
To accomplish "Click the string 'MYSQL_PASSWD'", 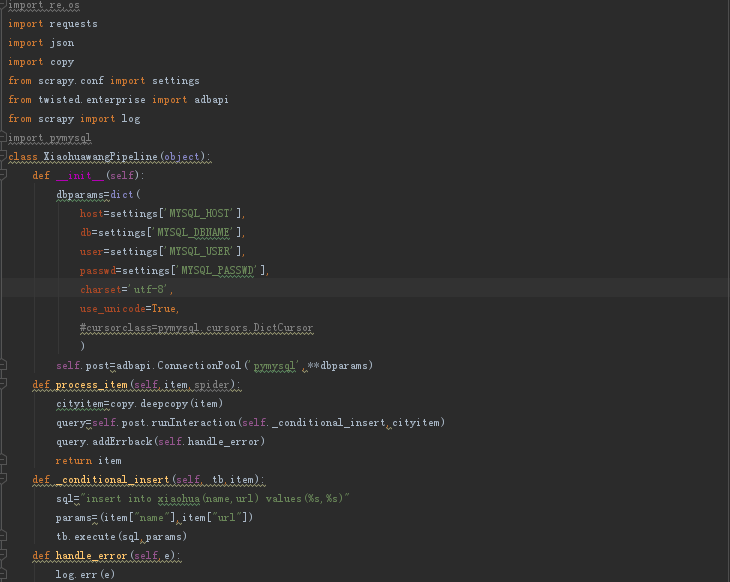I will (217, 271).
